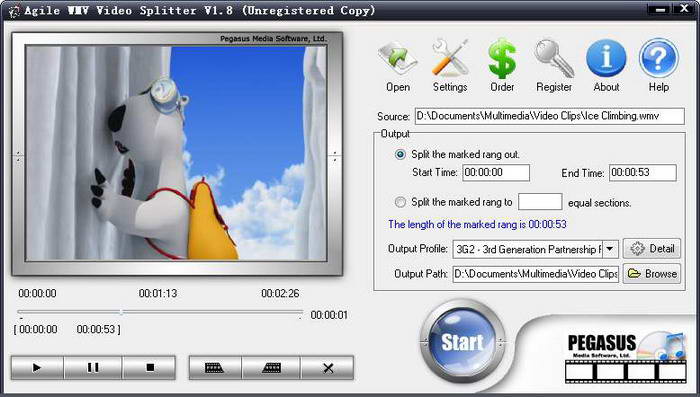Open the Settings tools icon

450,66
